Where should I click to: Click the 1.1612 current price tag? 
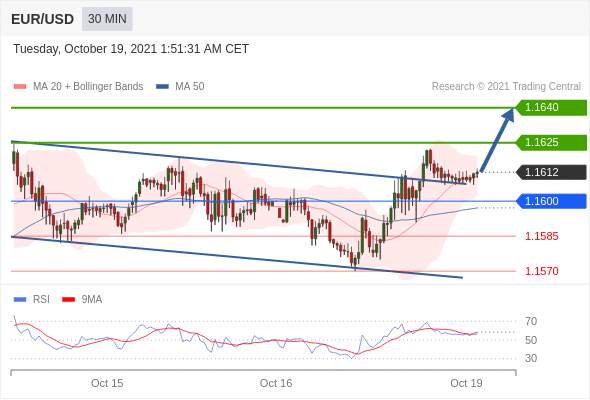click(x=551, y=172)
